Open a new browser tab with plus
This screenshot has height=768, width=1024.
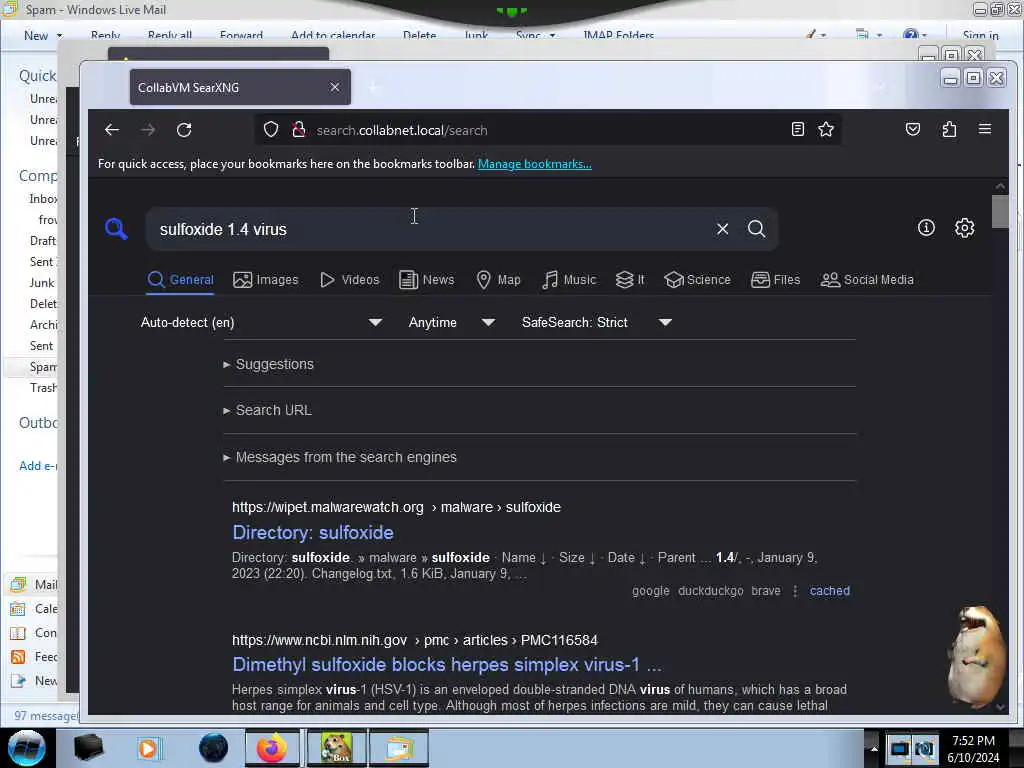click(x=374, y=87)
